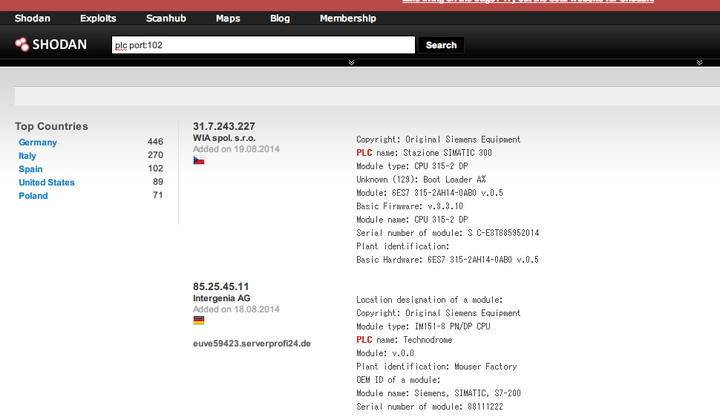The height and width of the screenshot is (417, 720).
Task: Open the Exploits menu item
Action: [x=98, y=18]
